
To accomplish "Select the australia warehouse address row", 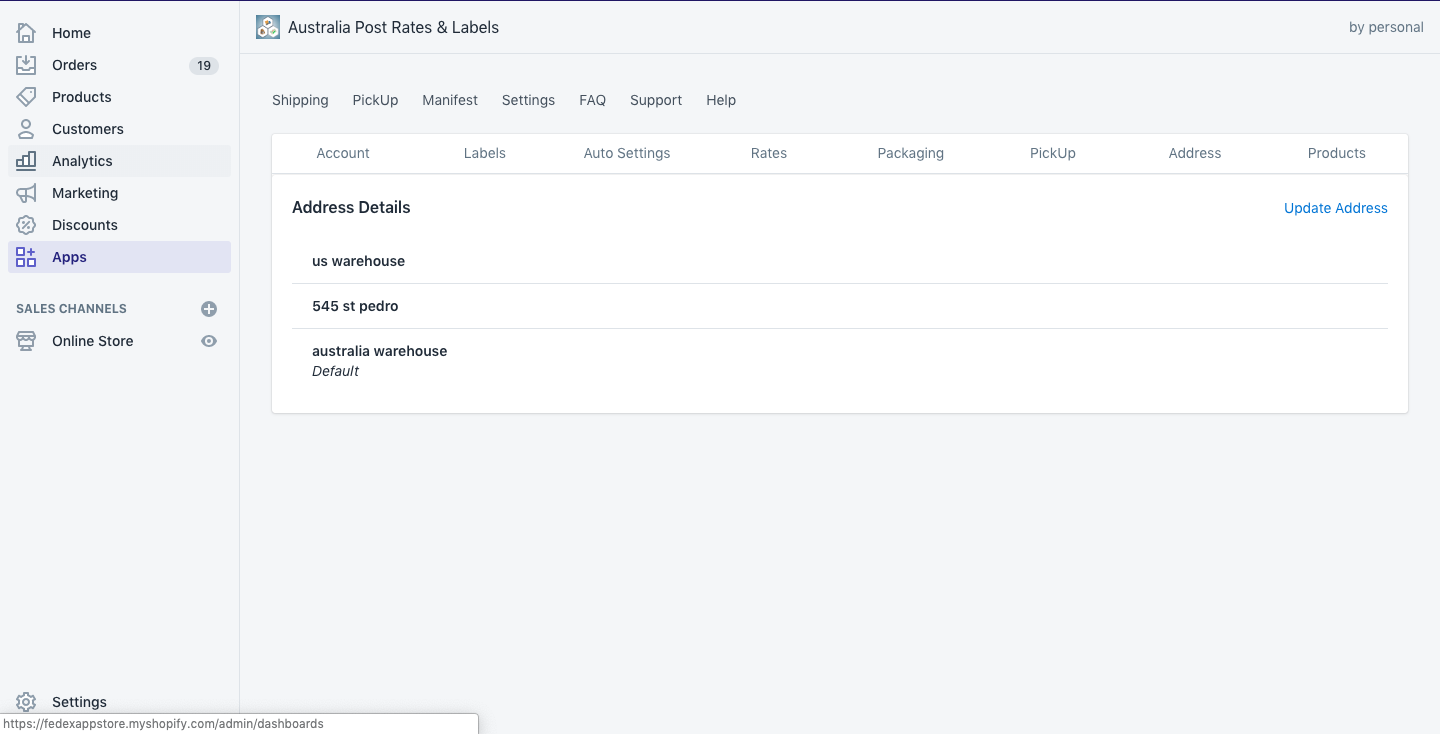I will (x=840, y=361).
